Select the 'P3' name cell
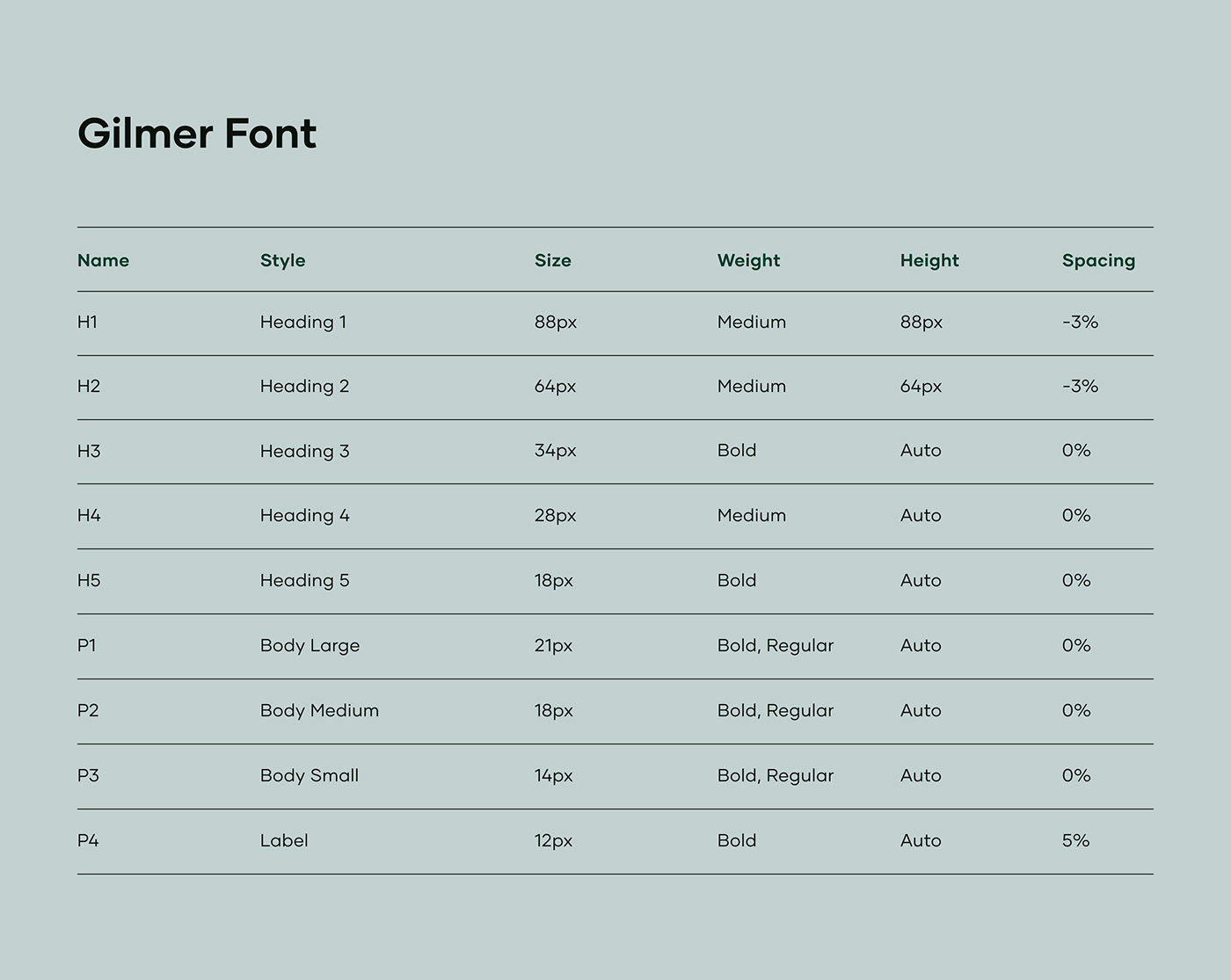The width and height of the screenshot is (1231, 980). 88,775
